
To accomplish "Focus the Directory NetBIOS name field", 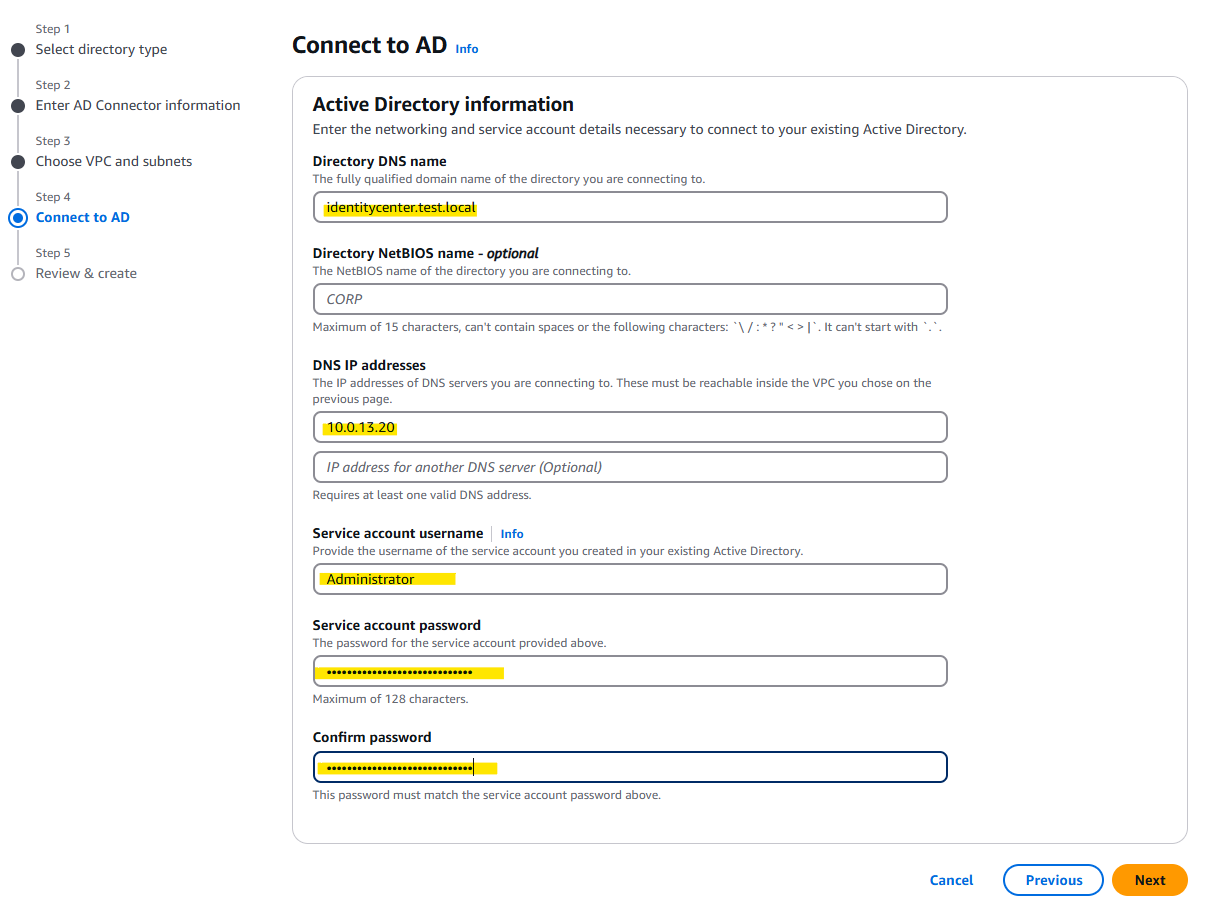I will [x=629, y=299].
